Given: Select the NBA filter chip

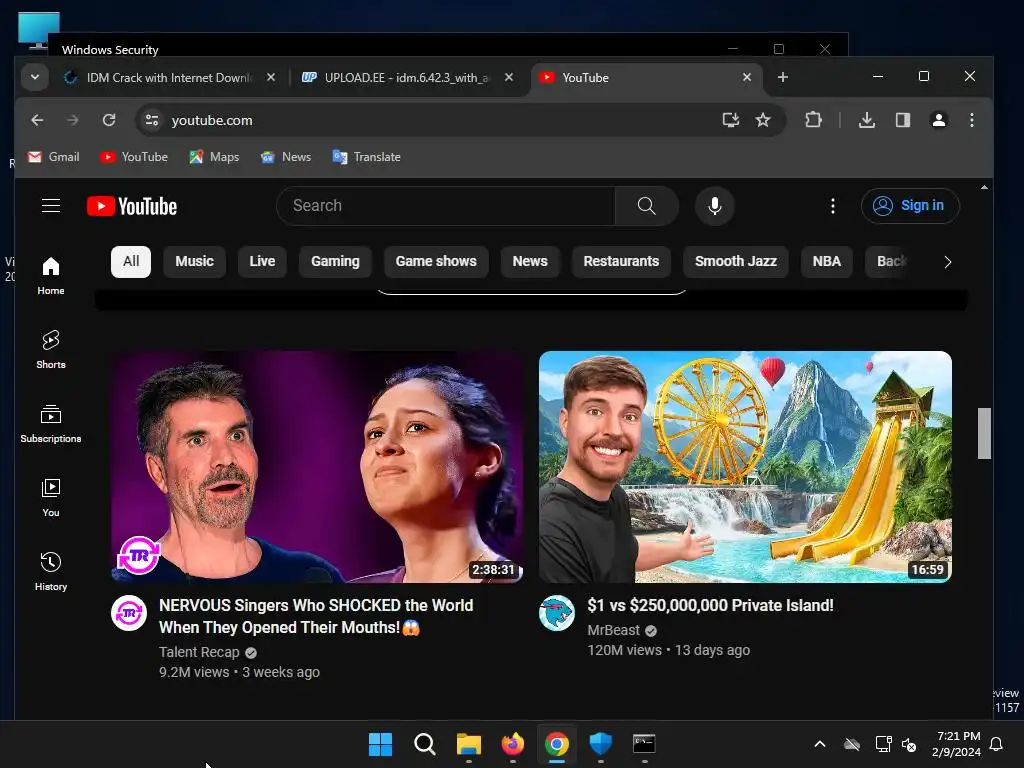Looking at the screenshot, I should [826, 261].
